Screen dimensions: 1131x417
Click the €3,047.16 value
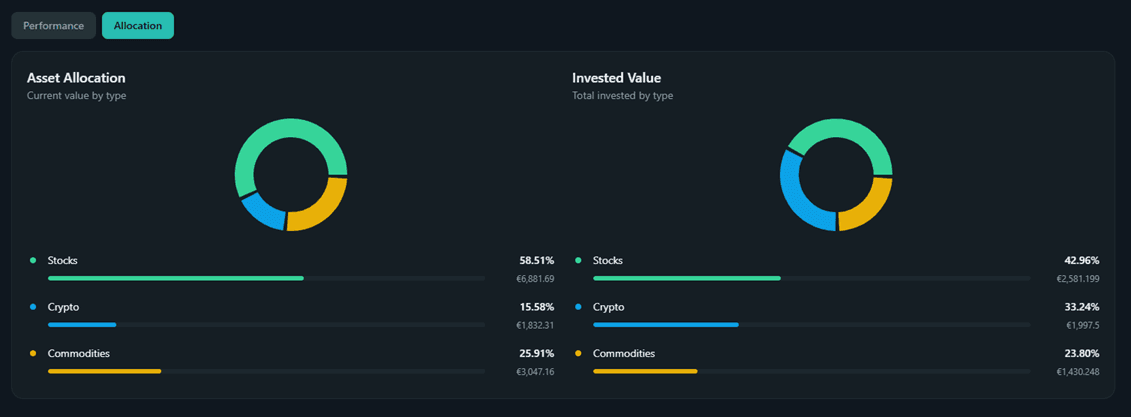535,372
